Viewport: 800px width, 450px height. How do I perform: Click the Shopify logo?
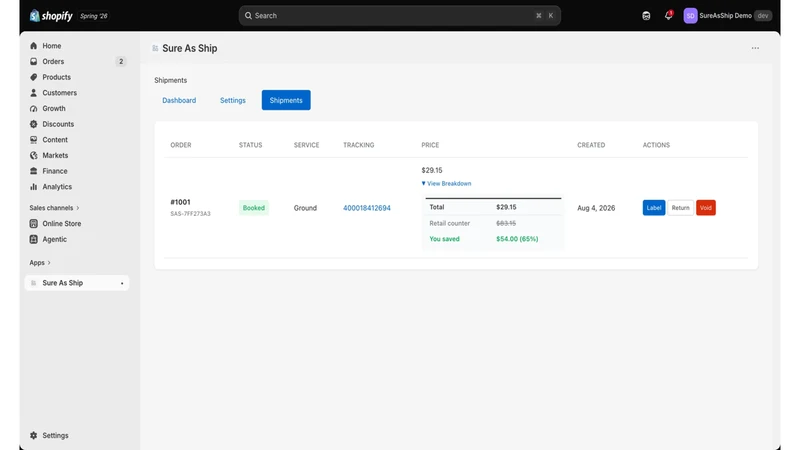point(51,16)
